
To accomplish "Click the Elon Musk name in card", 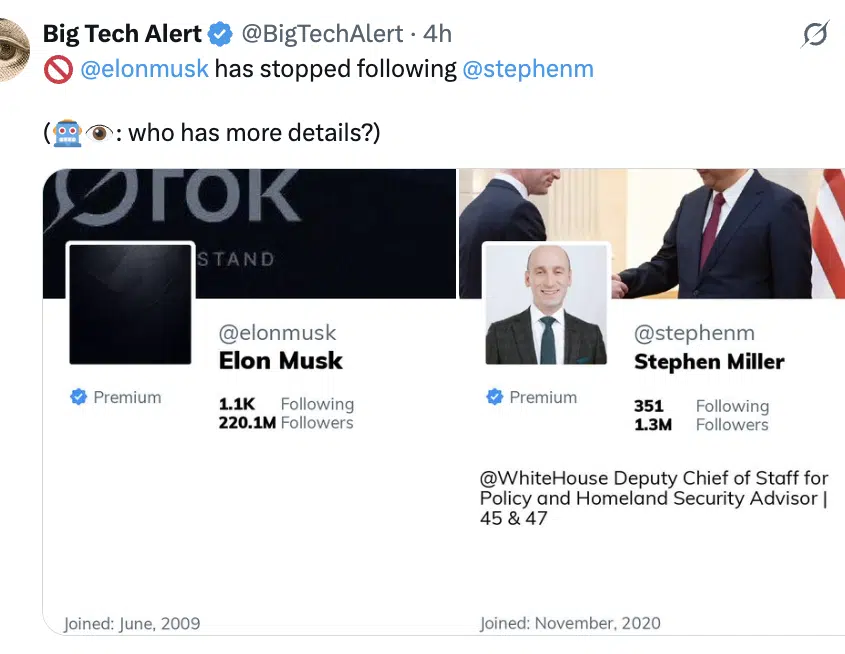I will [280, 360].
